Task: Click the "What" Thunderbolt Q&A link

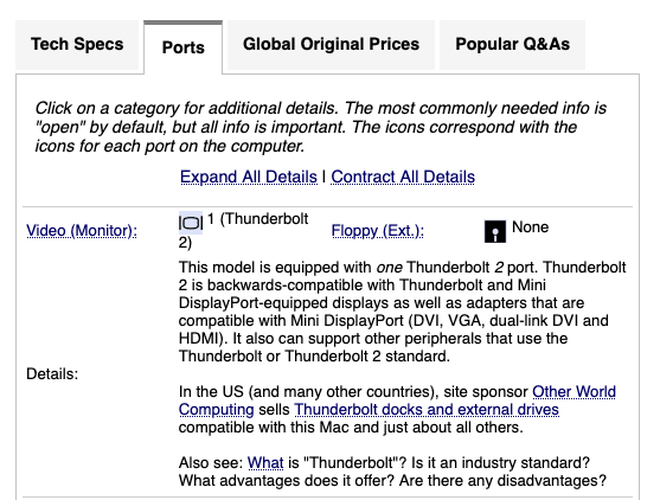Action: tap(265, 463)
